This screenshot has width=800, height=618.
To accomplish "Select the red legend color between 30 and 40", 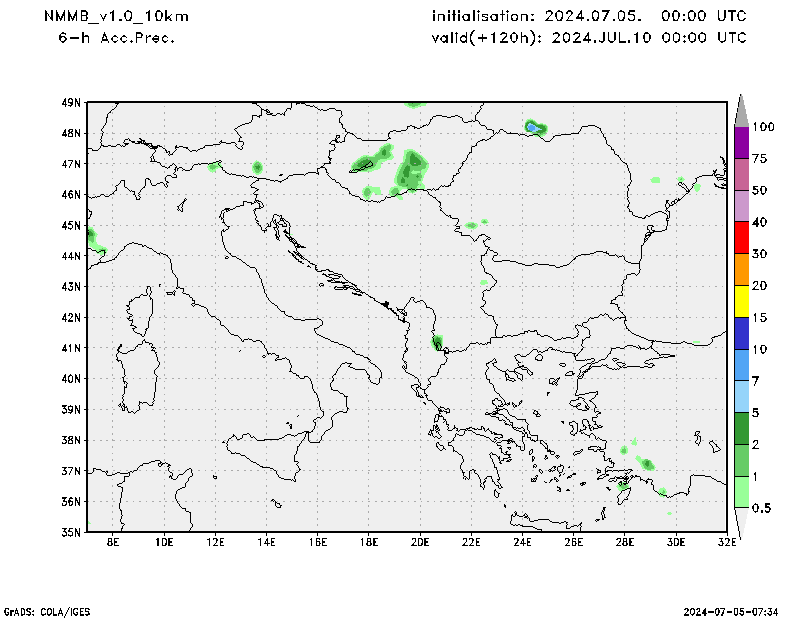I will coord(741,238).
